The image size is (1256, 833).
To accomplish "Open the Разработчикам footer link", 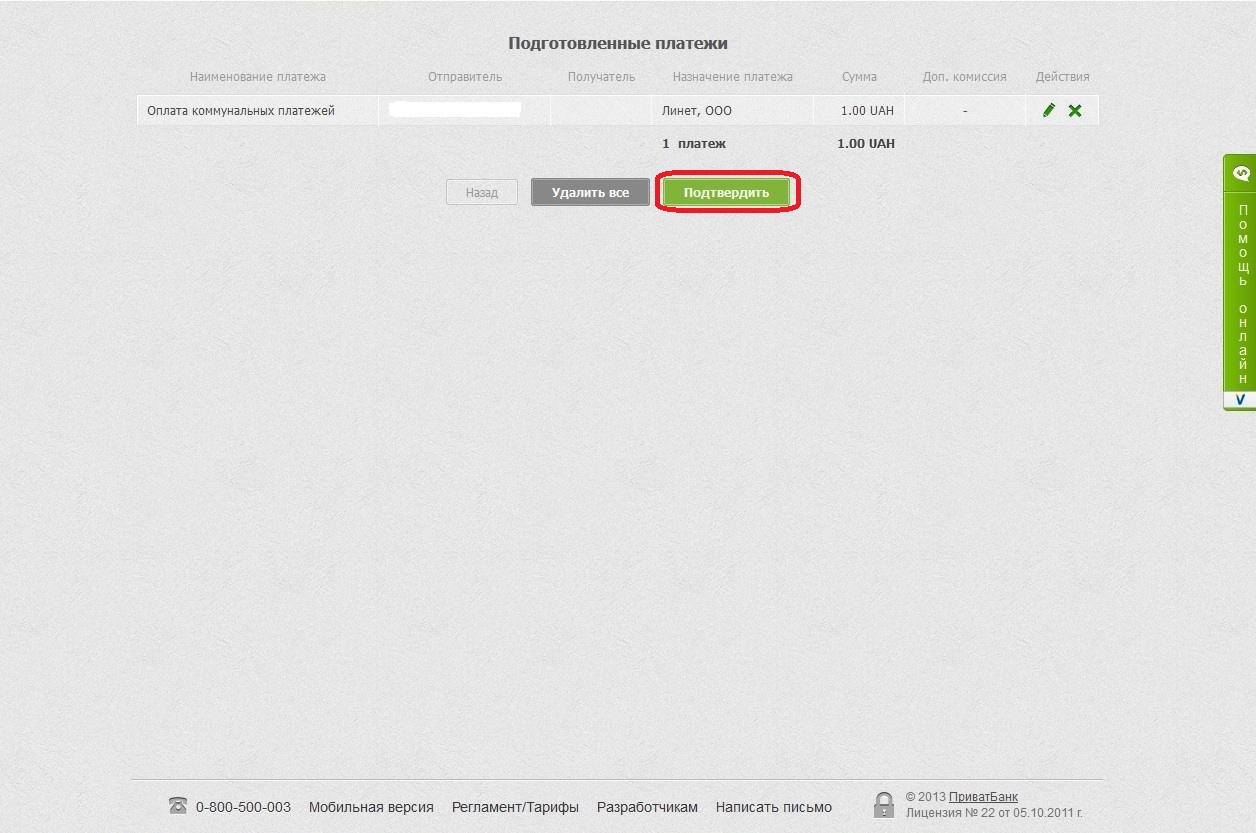I will [x=647, y=807].
